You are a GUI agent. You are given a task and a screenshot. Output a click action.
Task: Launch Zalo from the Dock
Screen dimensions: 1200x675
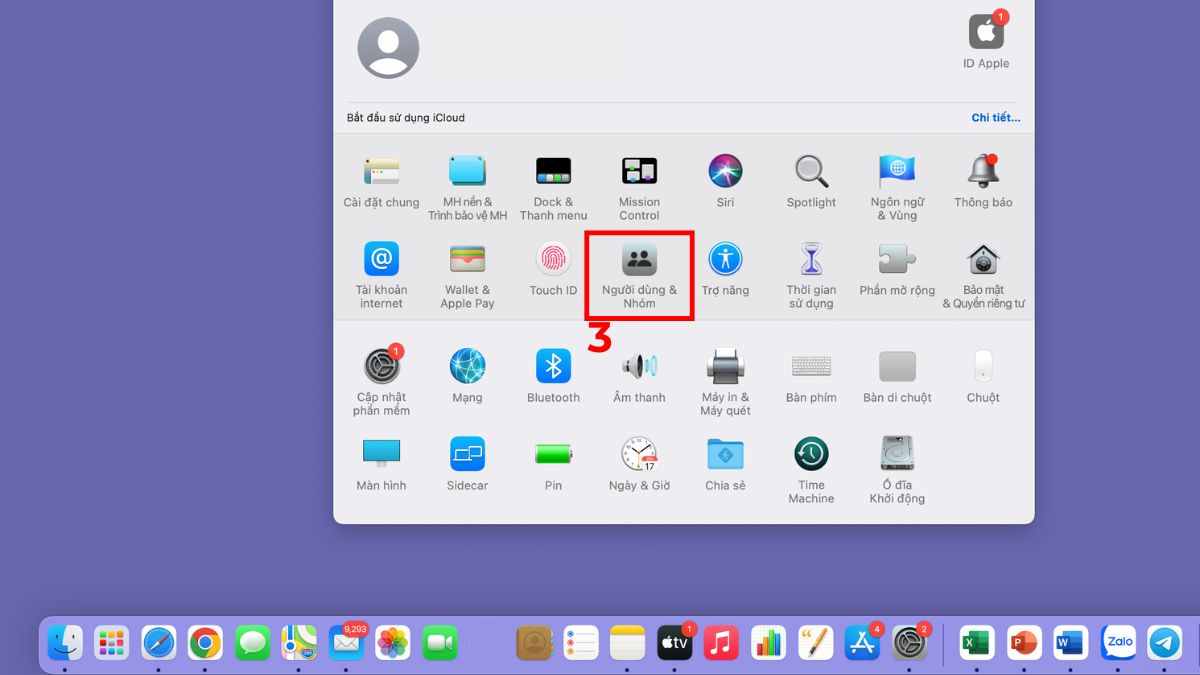pyautogui.click(x=1119, y=643)
